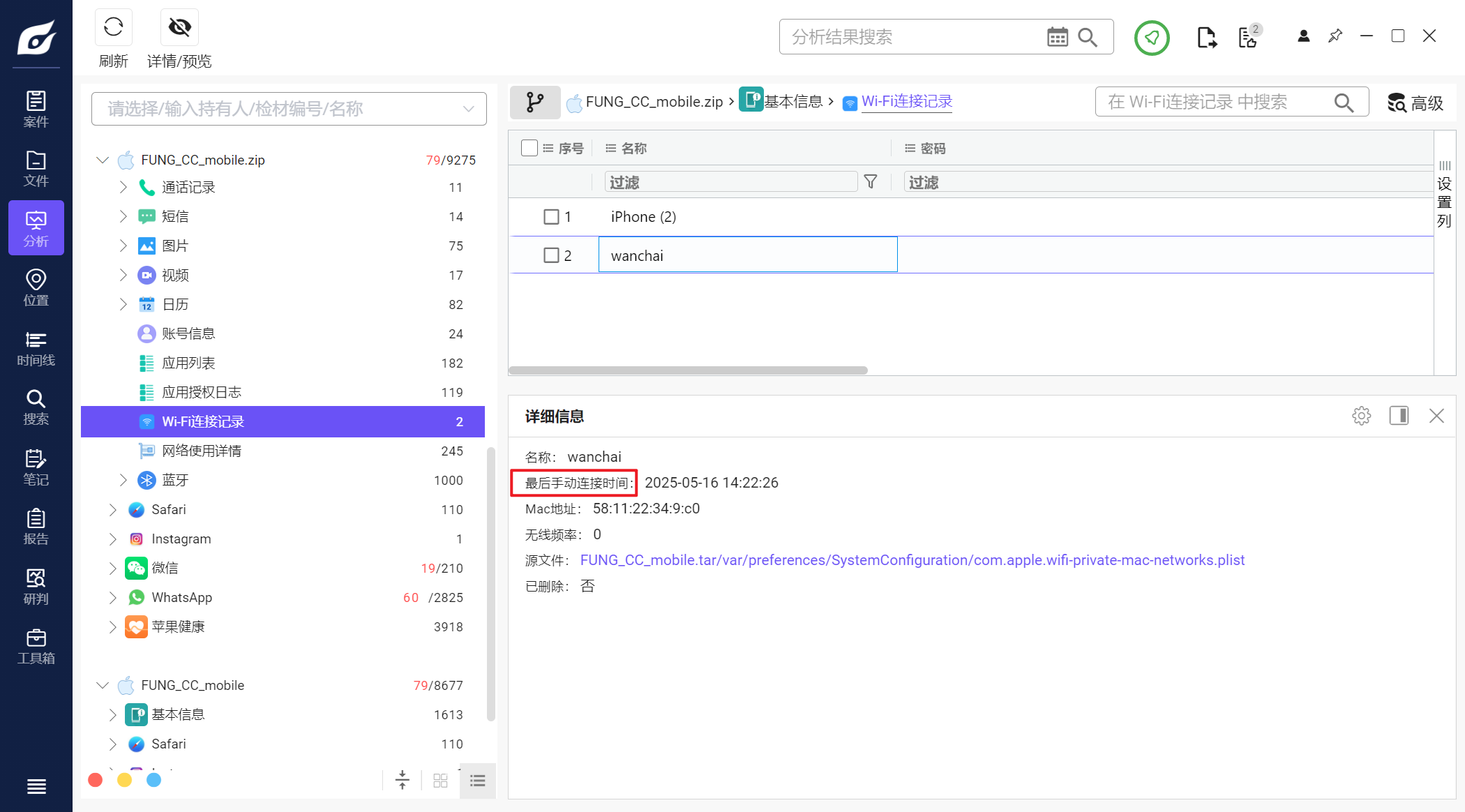Viewport: 1465px width, 812px height.
Task: Click the branch tree icon before breadcrumb
Action: tap(535, 102)
